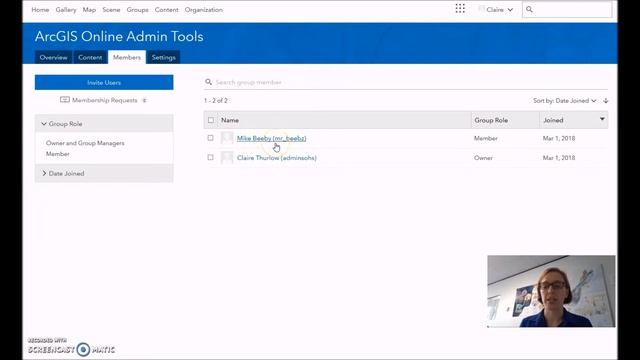Open Groups in top navigation
640x360 pixels.
click(137, 9)
